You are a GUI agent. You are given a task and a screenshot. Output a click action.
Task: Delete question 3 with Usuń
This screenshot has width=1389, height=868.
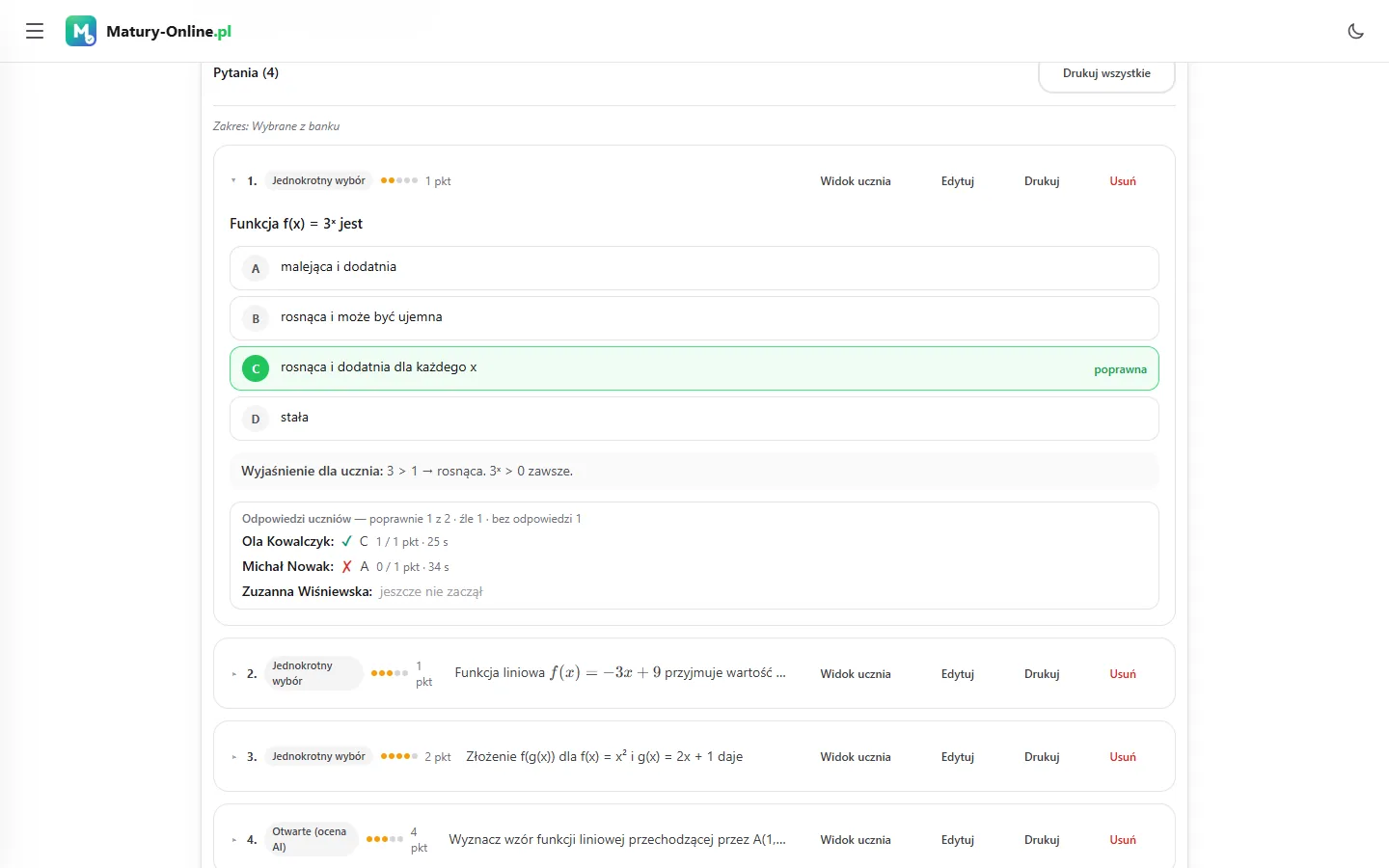click(1123, 757)
